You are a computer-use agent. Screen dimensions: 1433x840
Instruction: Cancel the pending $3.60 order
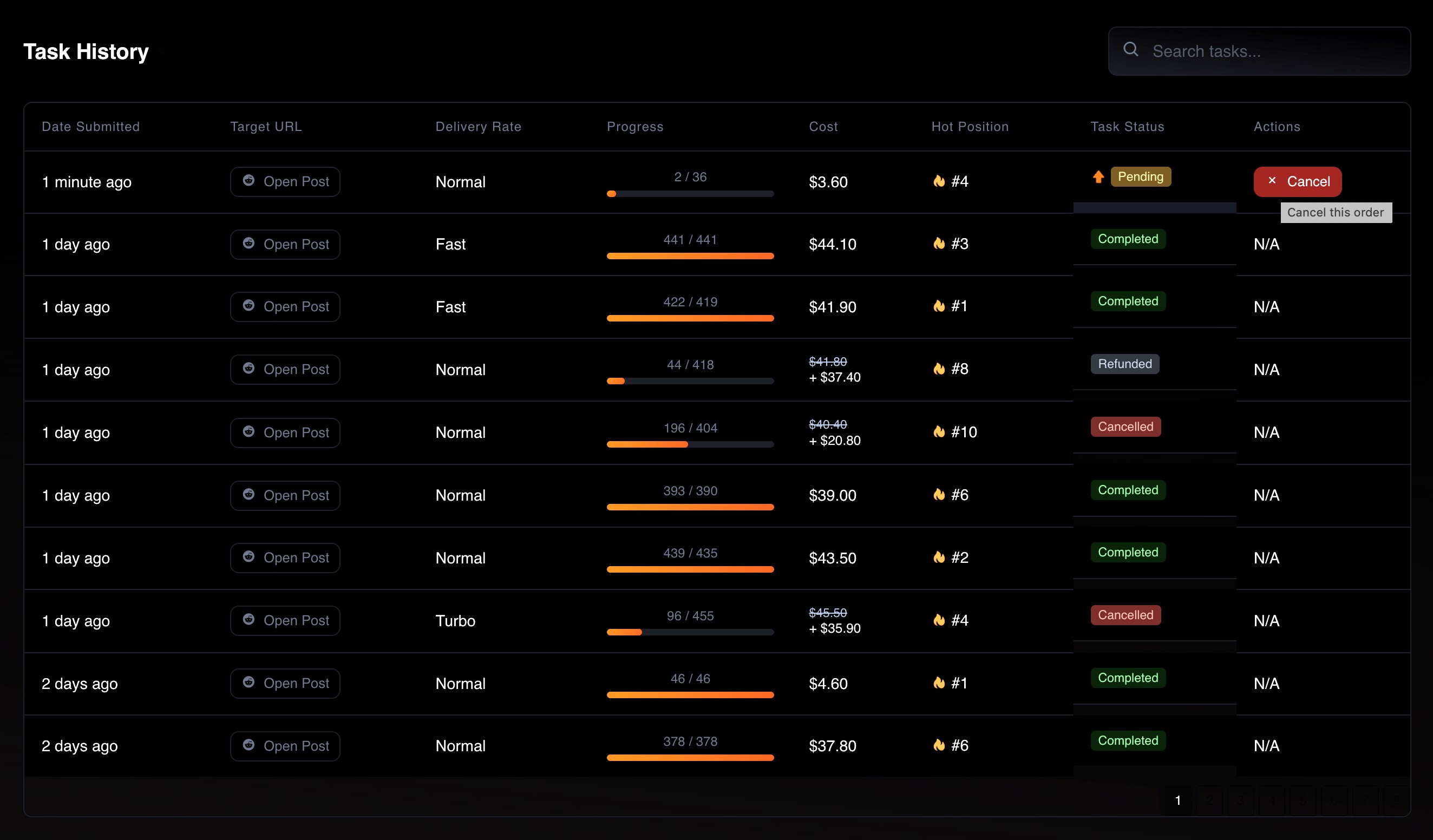1297,182
